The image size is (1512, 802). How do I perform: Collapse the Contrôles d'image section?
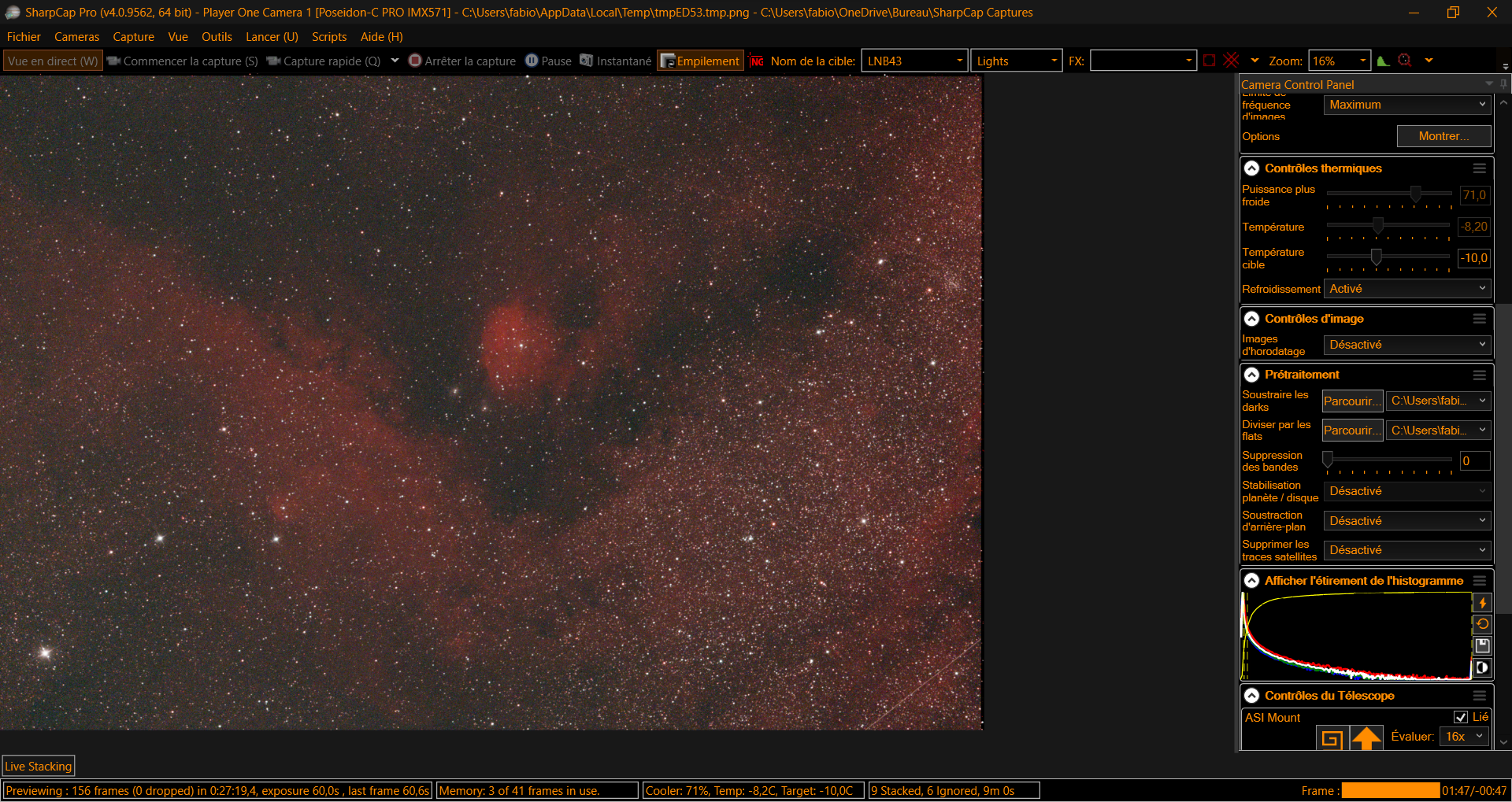click(x=1251, y=319)
